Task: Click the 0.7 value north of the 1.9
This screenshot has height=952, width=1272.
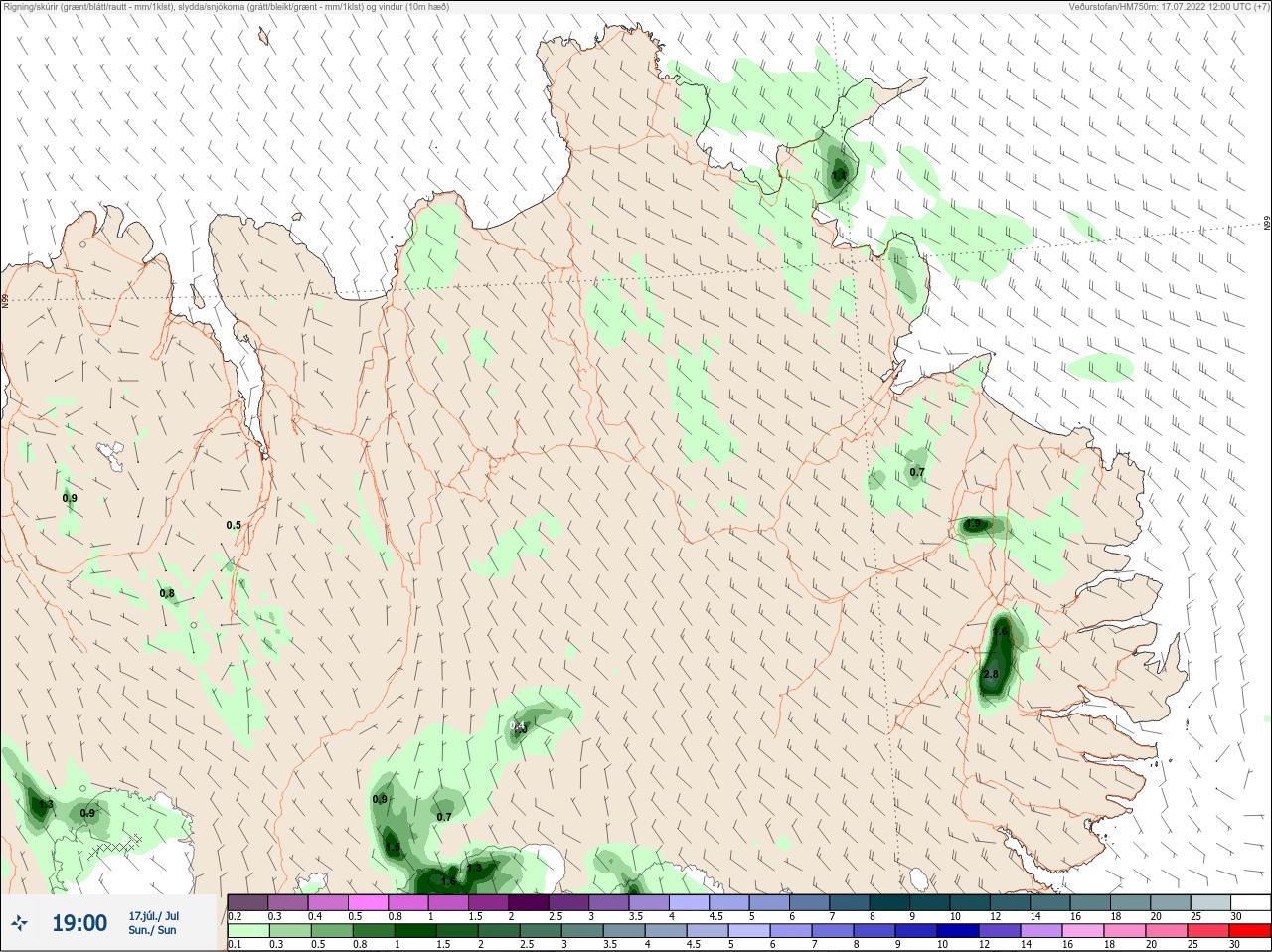Action: [x=917, y=472]
